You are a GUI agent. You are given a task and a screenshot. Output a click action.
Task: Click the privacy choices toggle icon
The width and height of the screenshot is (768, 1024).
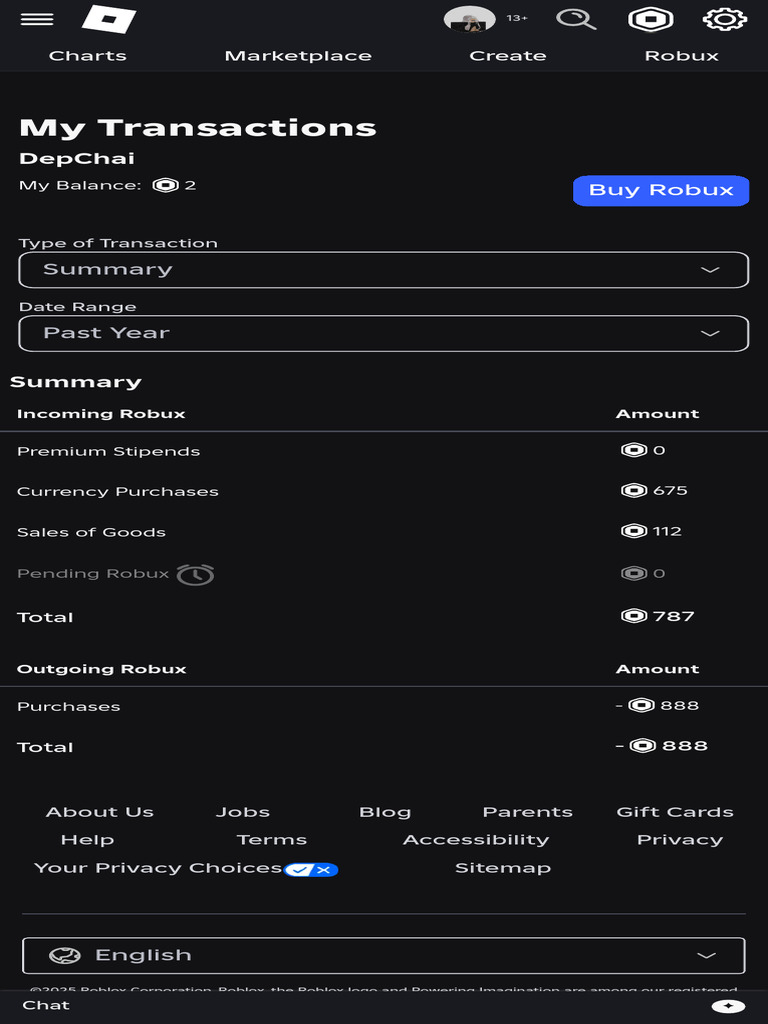tap(311, 870)
